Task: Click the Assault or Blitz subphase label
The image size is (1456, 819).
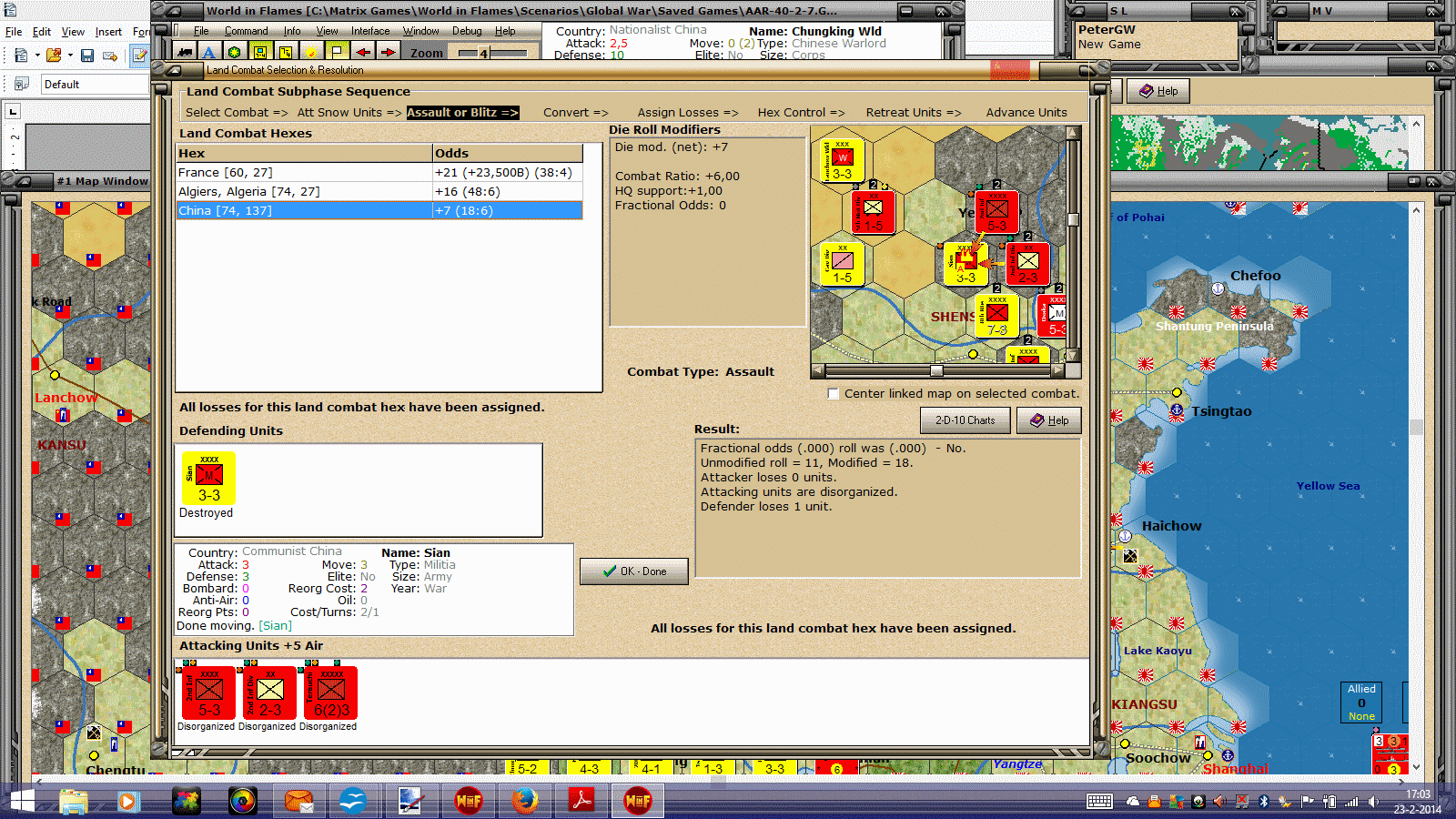Action: click(x=462, y=113)
